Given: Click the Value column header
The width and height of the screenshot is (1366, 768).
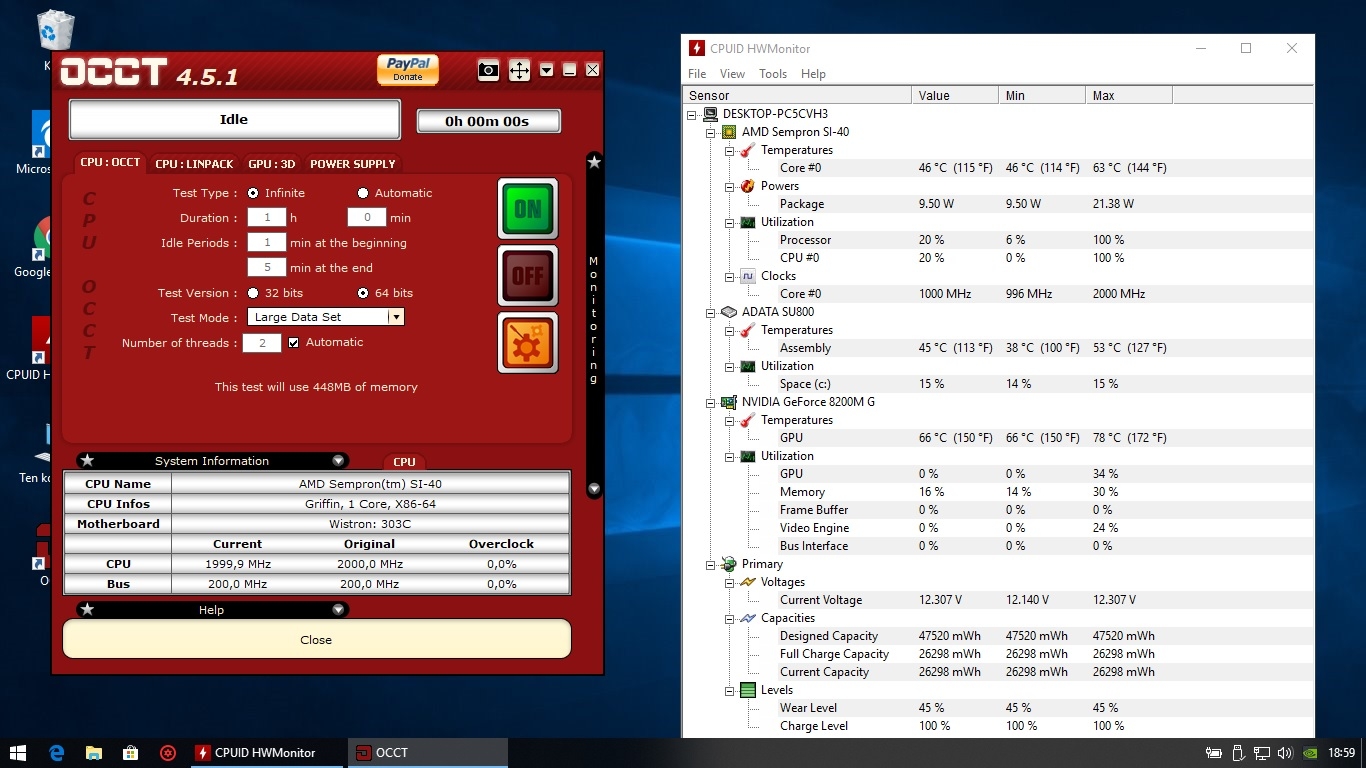Looking at the screenshot, I should click(x=955, y=96).
